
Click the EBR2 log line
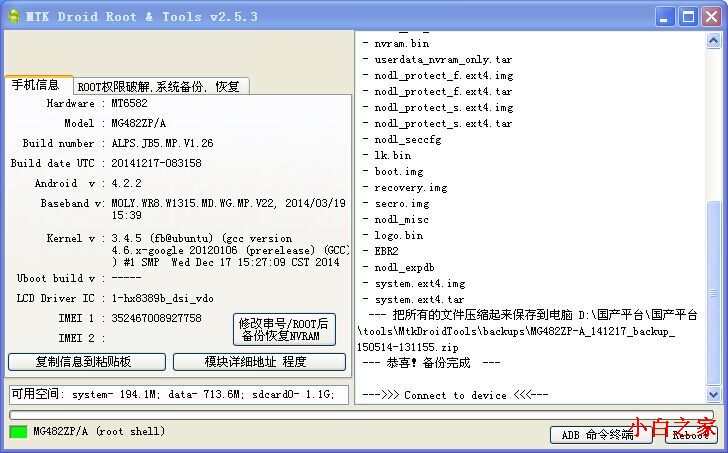pyautogui.click(x=380, y=251)
